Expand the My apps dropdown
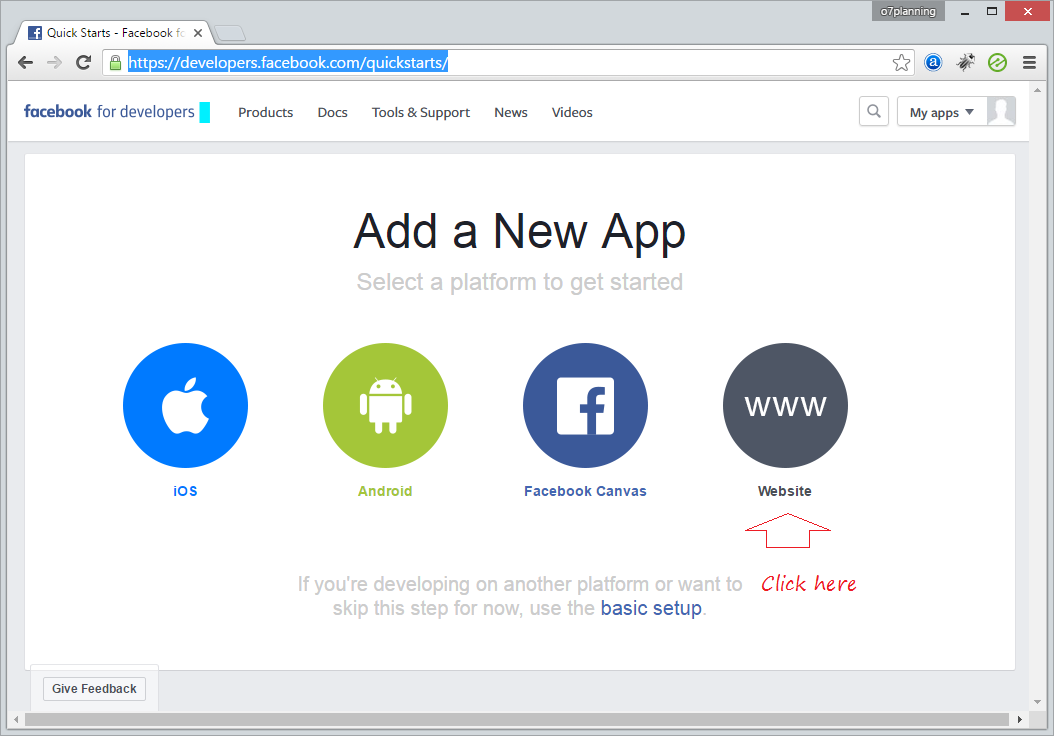1054x736 pixels. click(x=942, y=112)
